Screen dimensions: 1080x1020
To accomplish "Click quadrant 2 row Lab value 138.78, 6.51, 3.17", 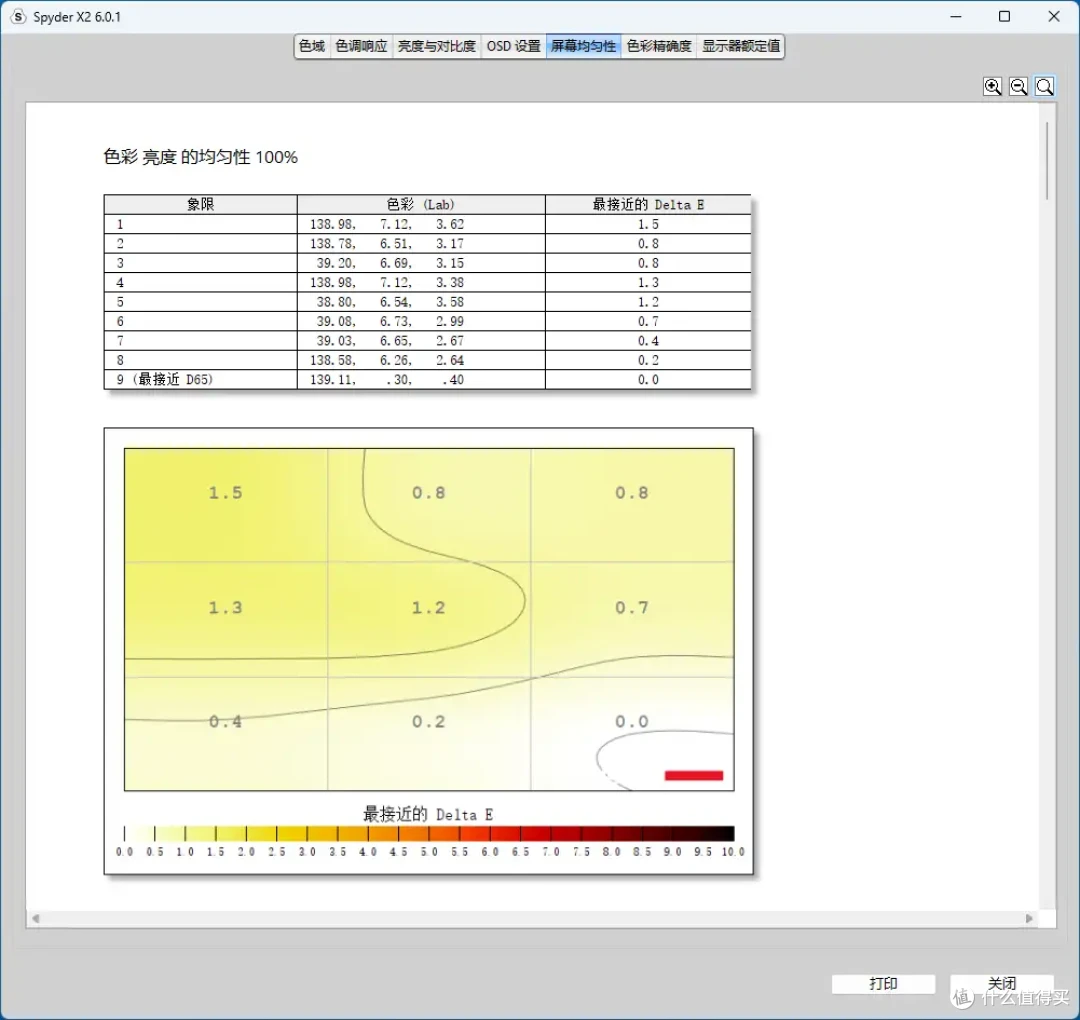I will [x=386, y=243].
